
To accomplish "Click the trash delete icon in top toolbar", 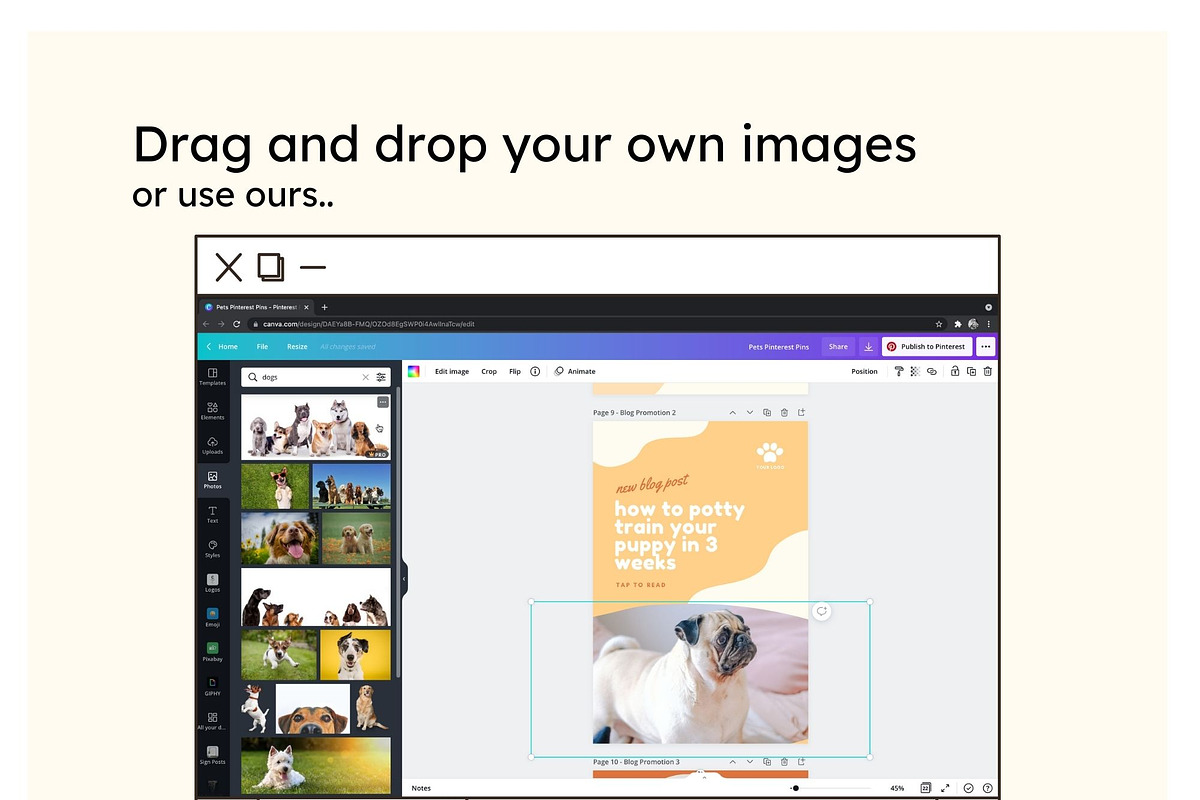I will [988, 371].
